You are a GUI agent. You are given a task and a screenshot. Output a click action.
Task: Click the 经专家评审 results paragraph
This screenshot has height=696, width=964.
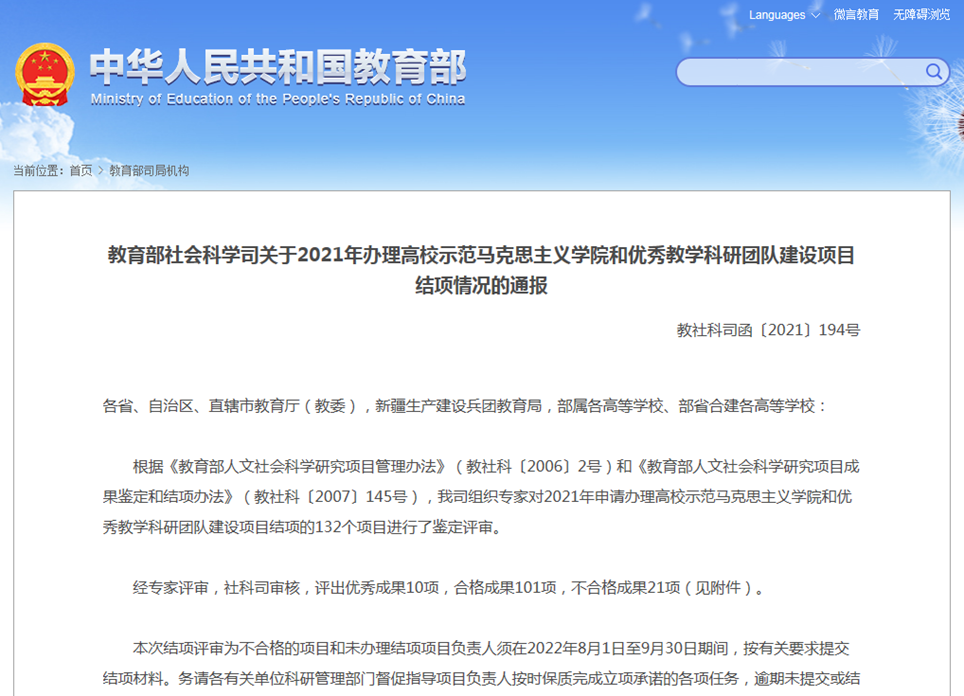click(450, 588)
